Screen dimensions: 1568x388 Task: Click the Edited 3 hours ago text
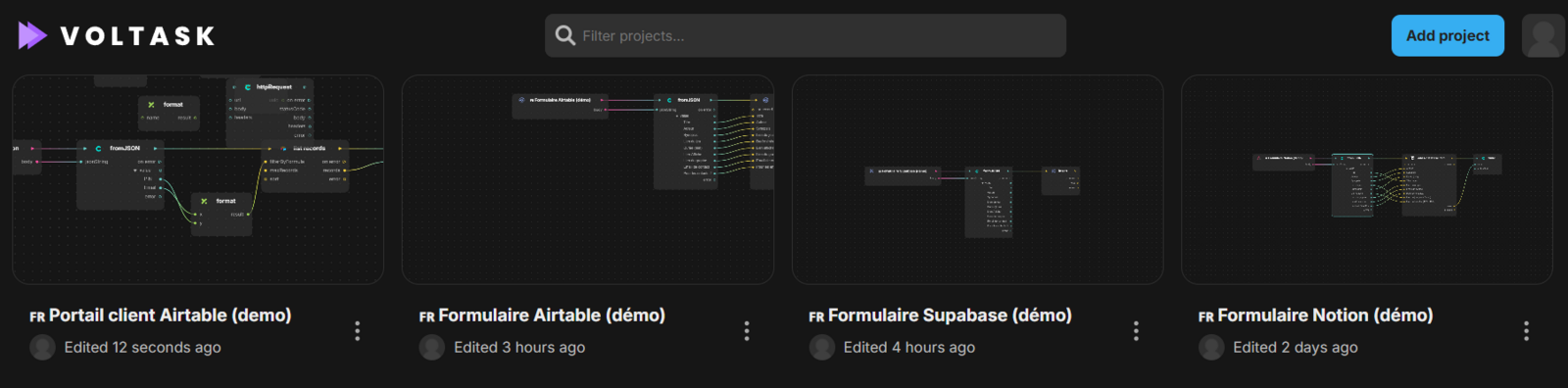[x=519, y=347]
